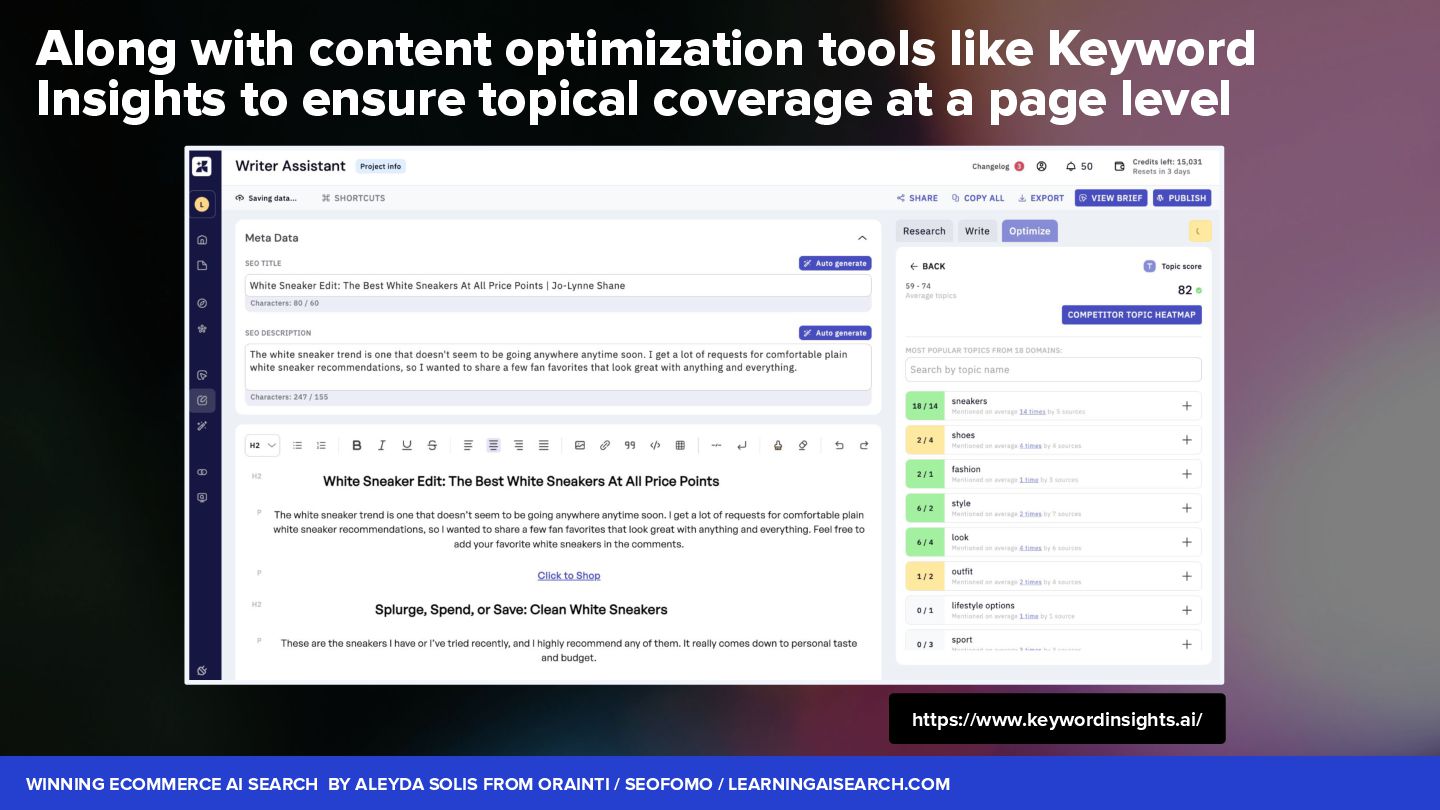Click the 14 times link under sneakers
The width and height of the screenshot is (1440, 810).
coord(1032,412)
